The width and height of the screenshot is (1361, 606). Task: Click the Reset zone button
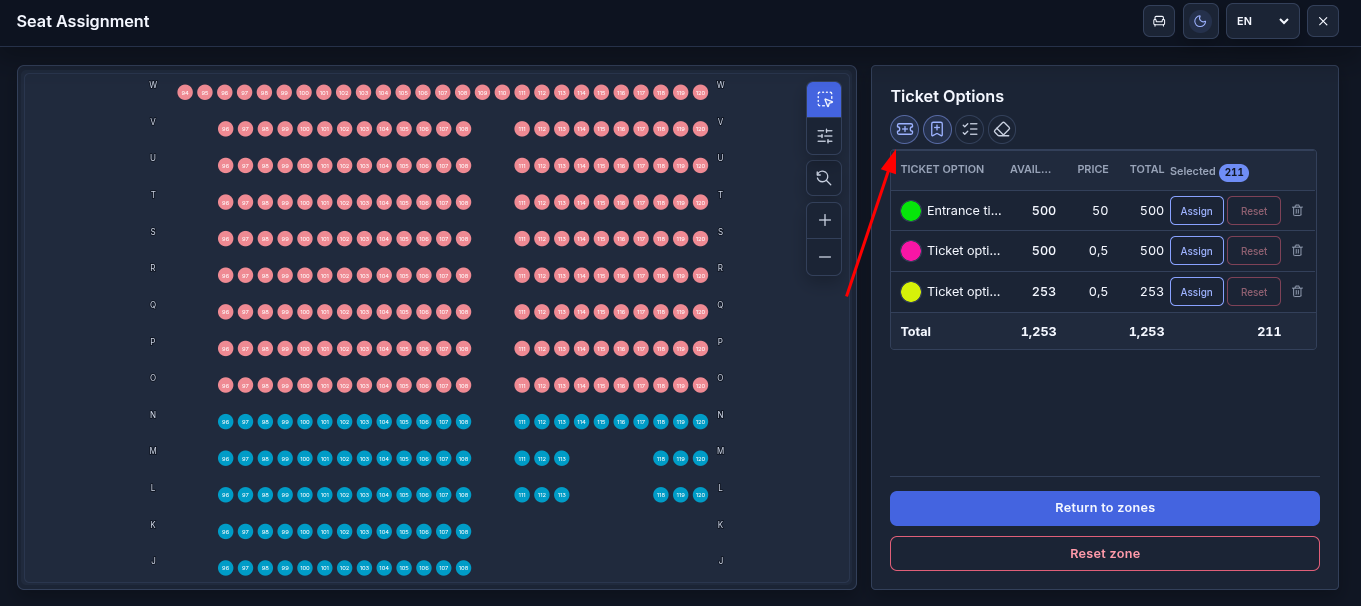click(1105, 553)
